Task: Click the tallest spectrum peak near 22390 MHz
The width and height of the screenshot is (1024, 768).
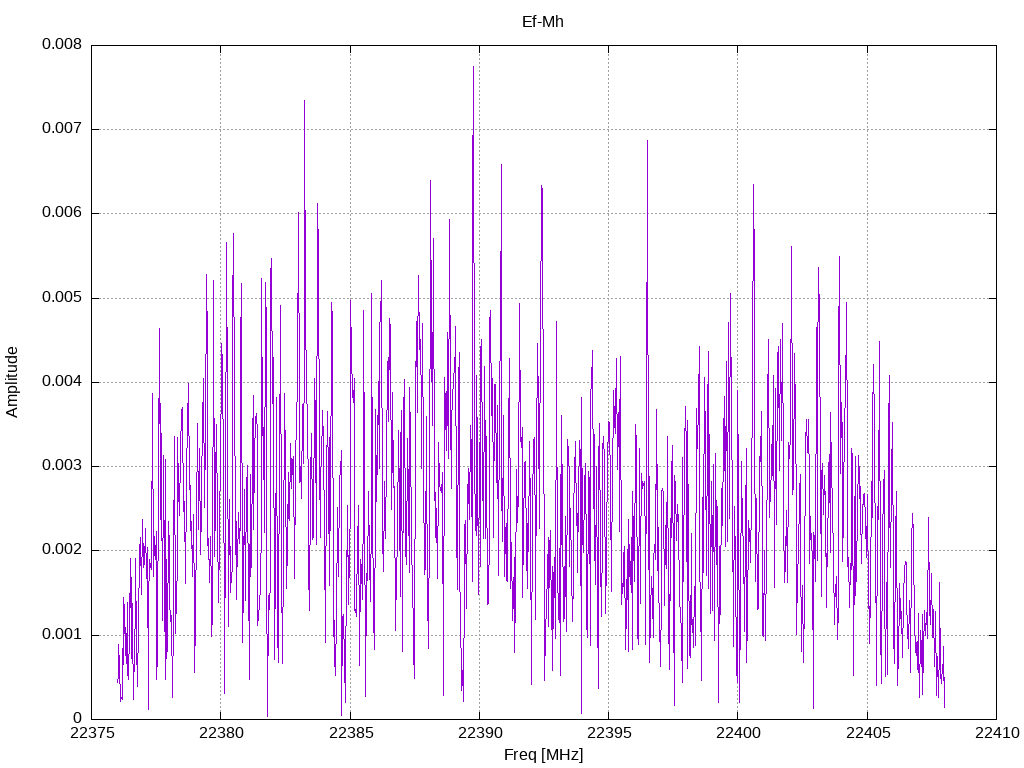Action: [x=473, y=67]
